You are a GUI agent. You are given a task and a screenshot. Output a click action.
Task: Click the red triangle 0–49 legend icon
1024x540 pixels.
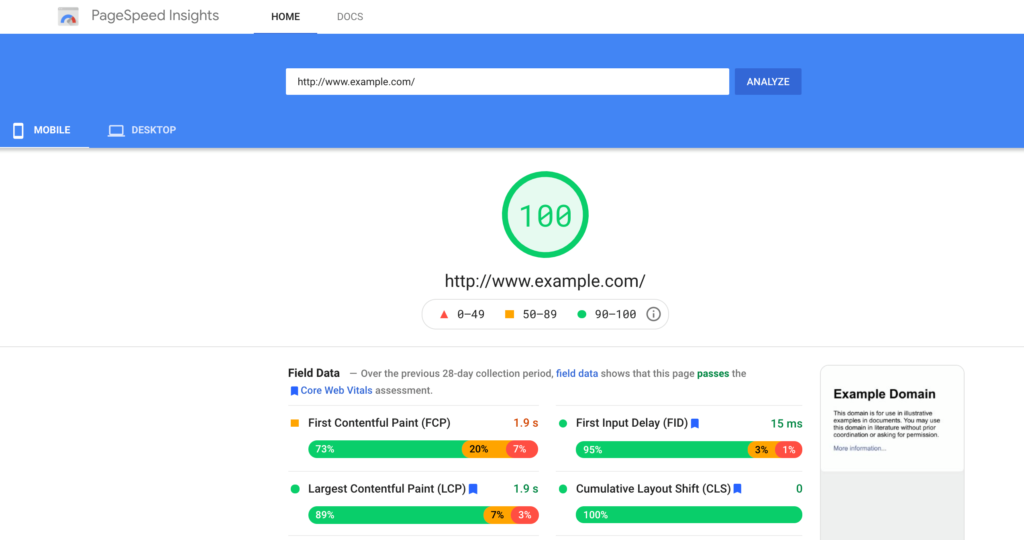tap(444, 314)
